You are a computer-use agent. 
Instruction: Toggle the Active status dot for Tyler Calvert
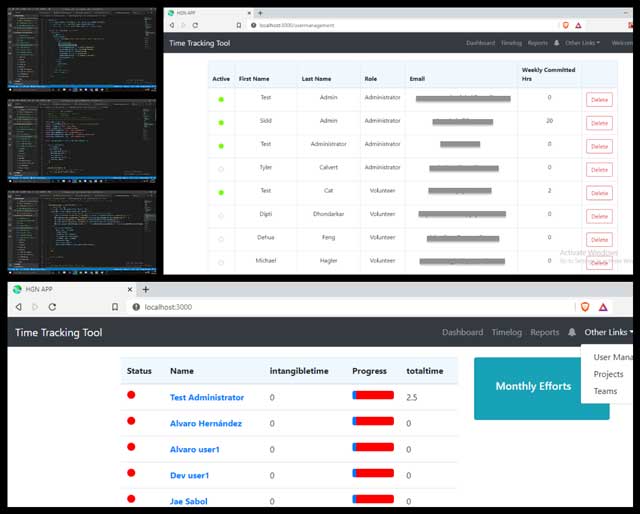coord(221,168)
